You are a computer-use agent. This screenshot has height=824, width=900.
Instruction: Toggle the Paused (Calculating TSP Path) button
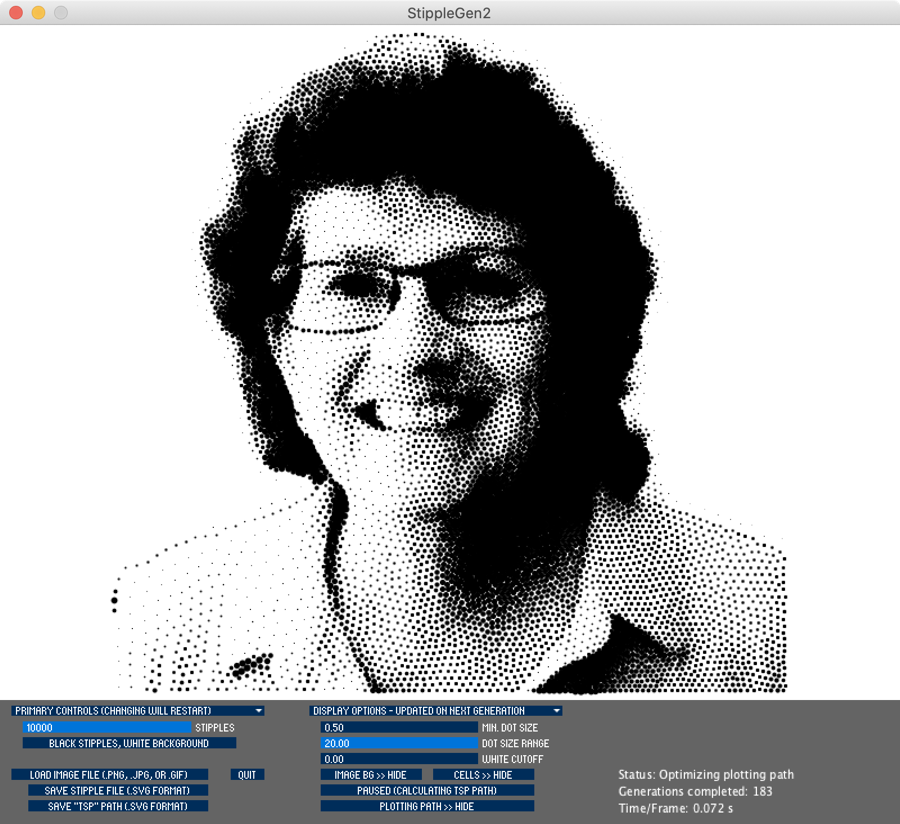427,791
